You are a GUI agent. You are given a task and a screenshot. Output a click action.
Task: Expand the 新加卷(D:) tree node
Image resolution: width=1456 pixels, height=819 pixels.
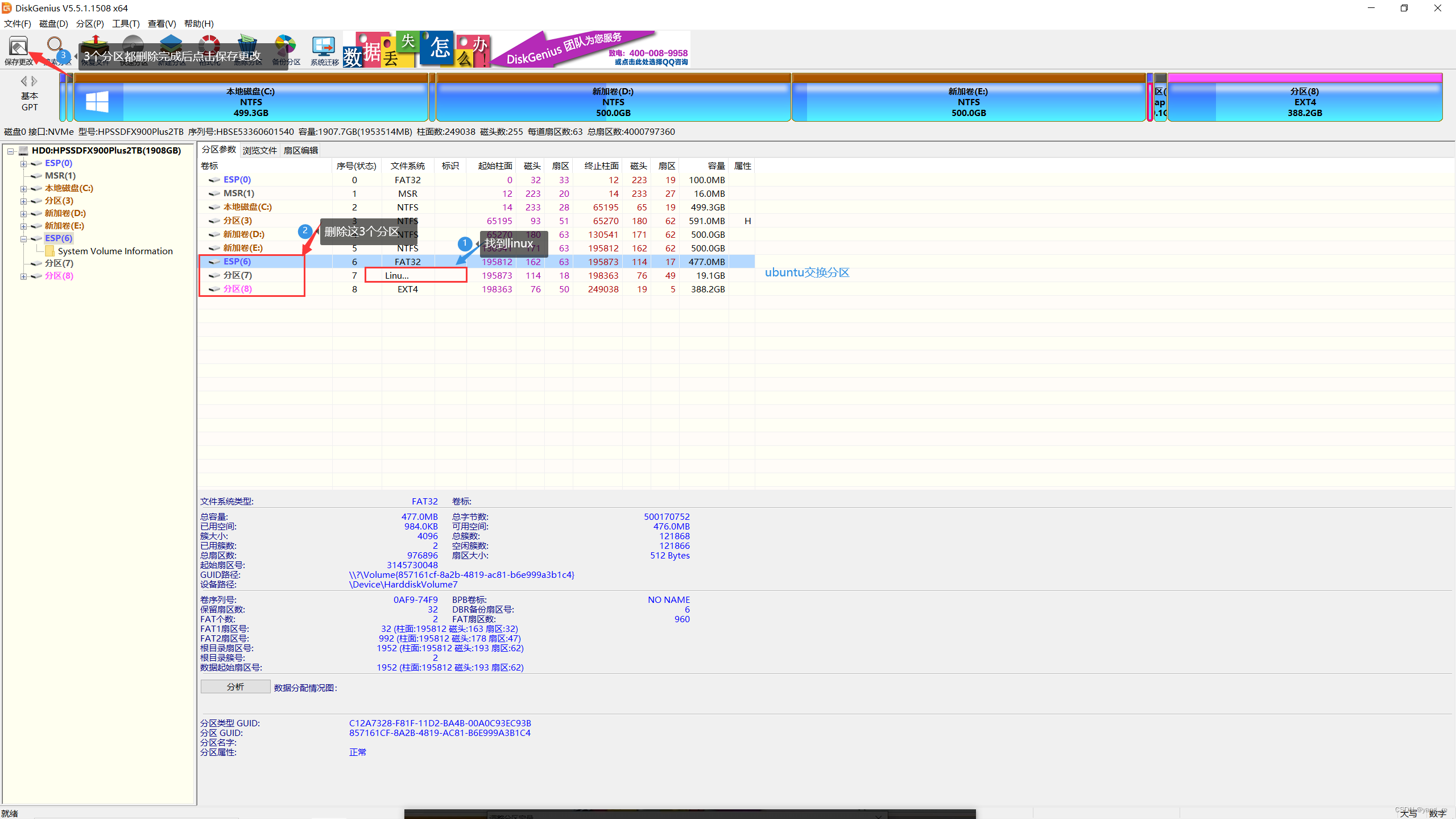pyautogui.click(x=23, y=213)
